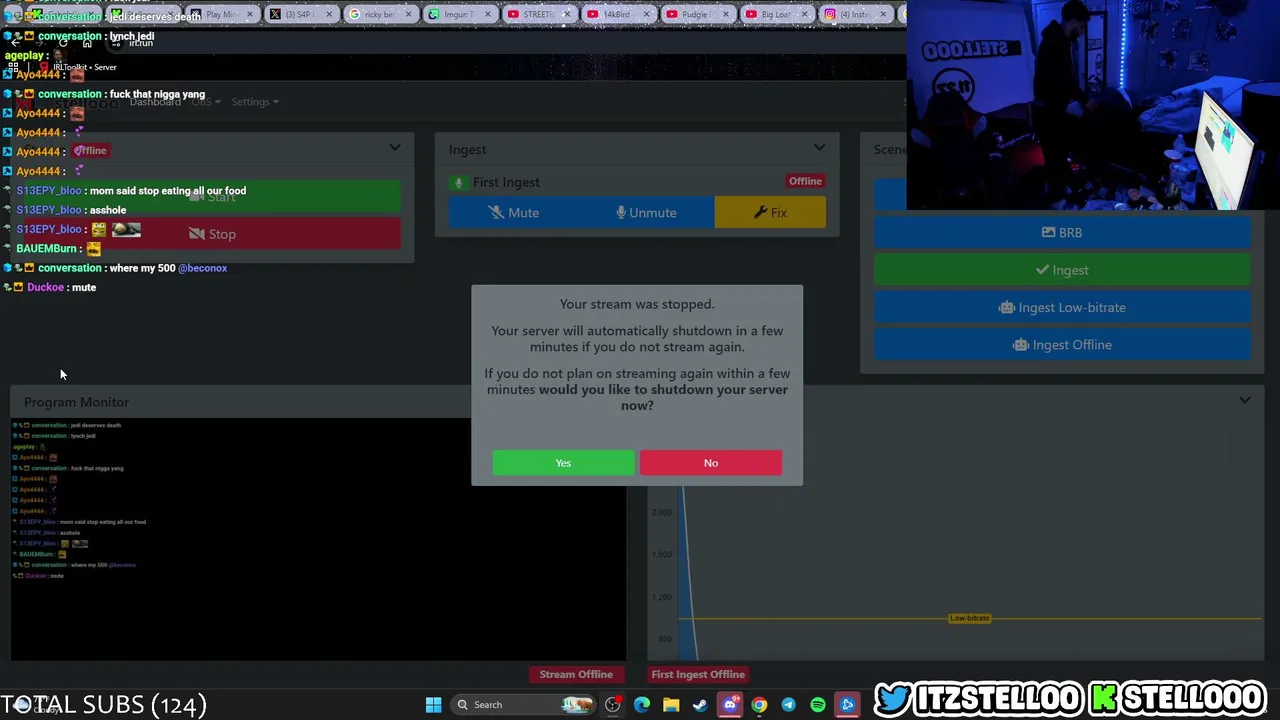Collapse the bitrate graph panel chevron

click(x=1245, y=401)
